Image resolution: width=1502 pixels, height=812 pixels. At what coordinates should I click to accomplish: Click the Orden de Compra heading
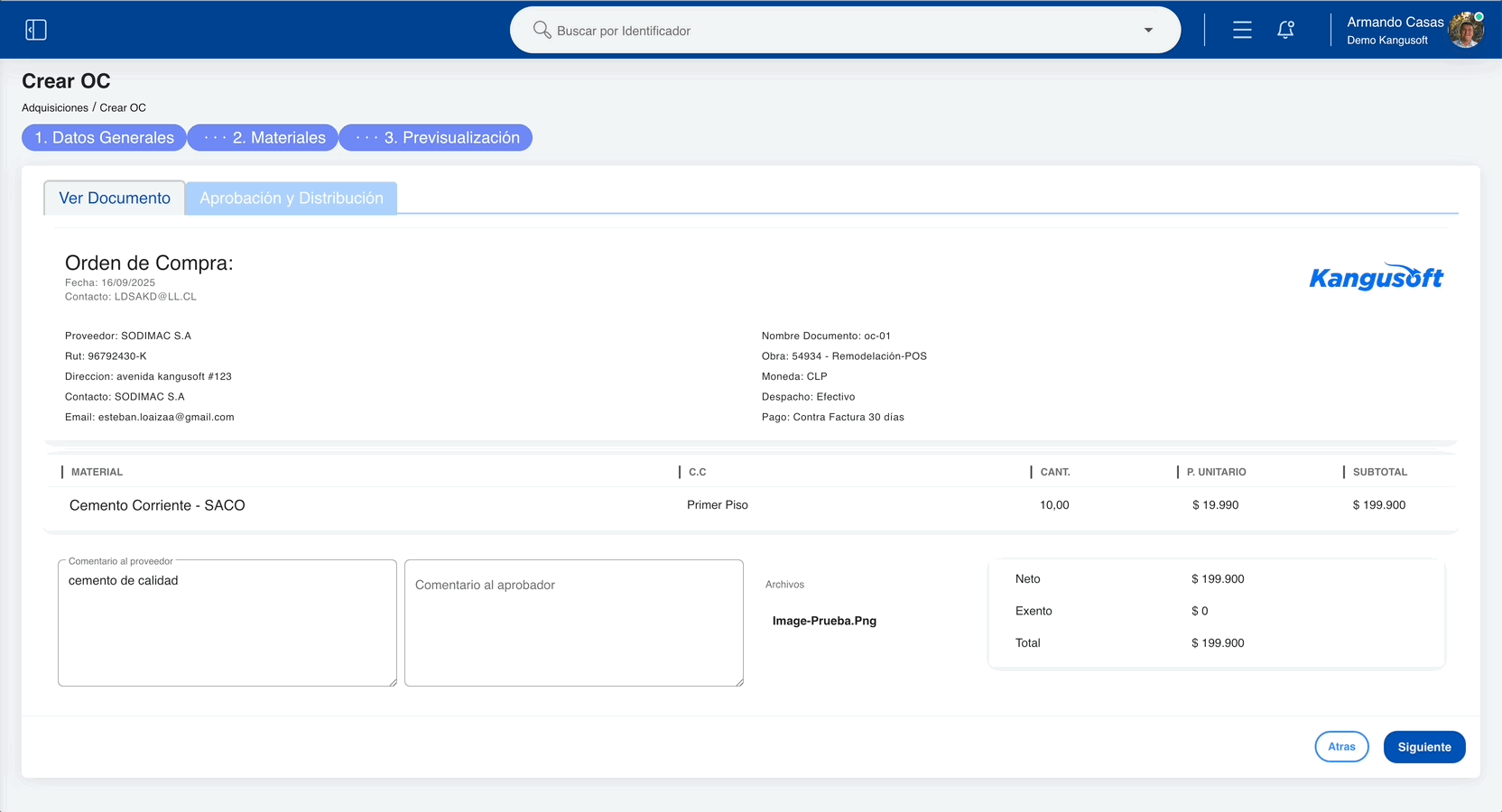tap(149, 263)
